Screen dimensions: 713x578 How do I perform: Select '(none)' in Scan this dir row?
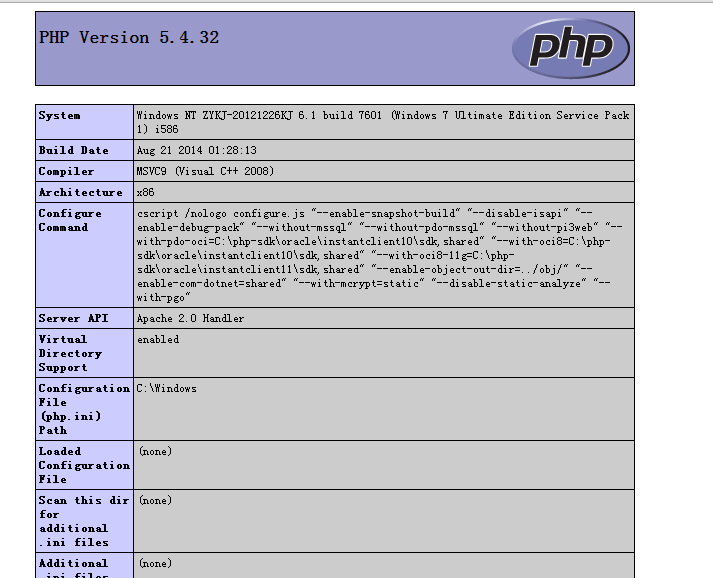(x=156, y=500)
